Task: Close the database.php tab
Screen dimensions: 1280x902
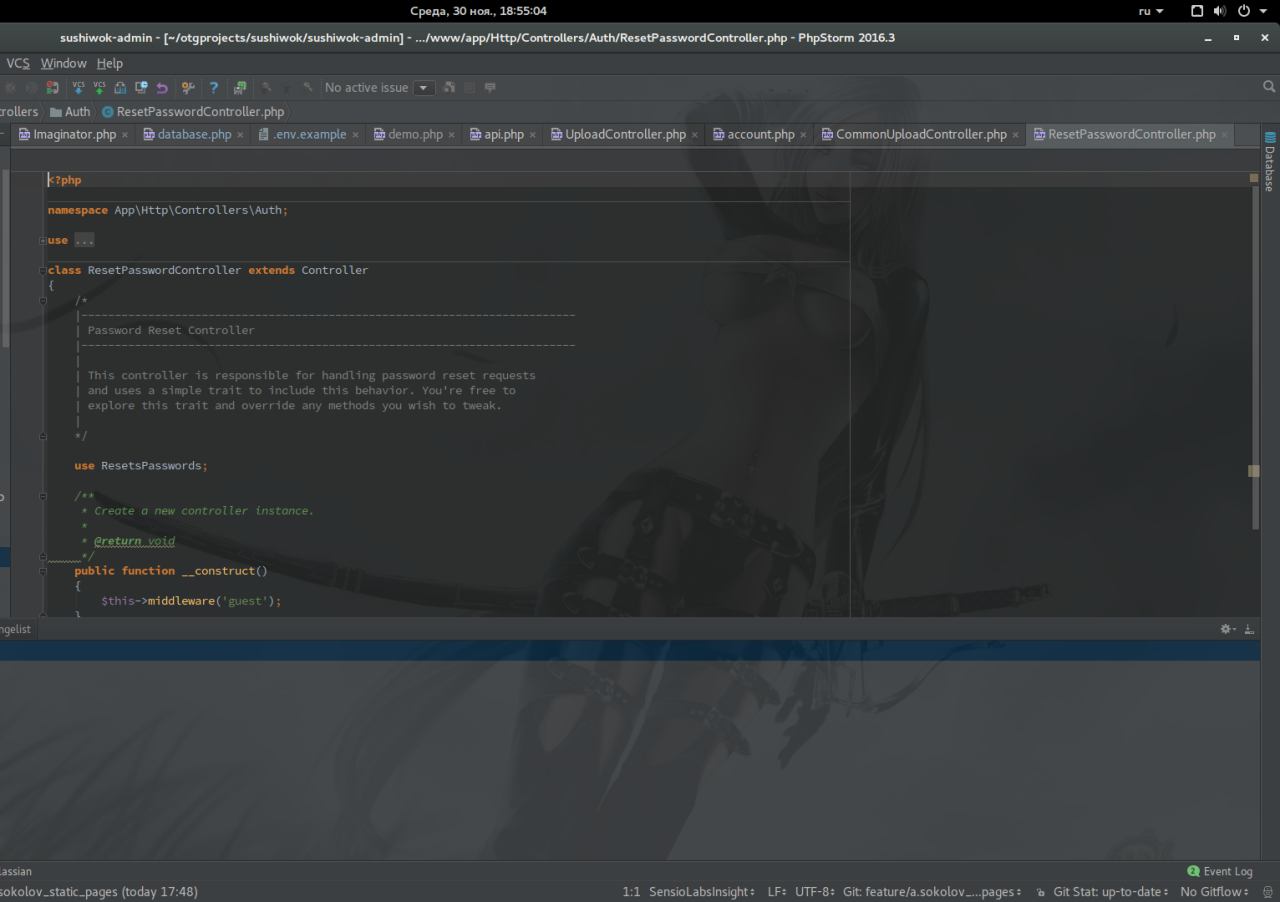Action: (240, 135)
